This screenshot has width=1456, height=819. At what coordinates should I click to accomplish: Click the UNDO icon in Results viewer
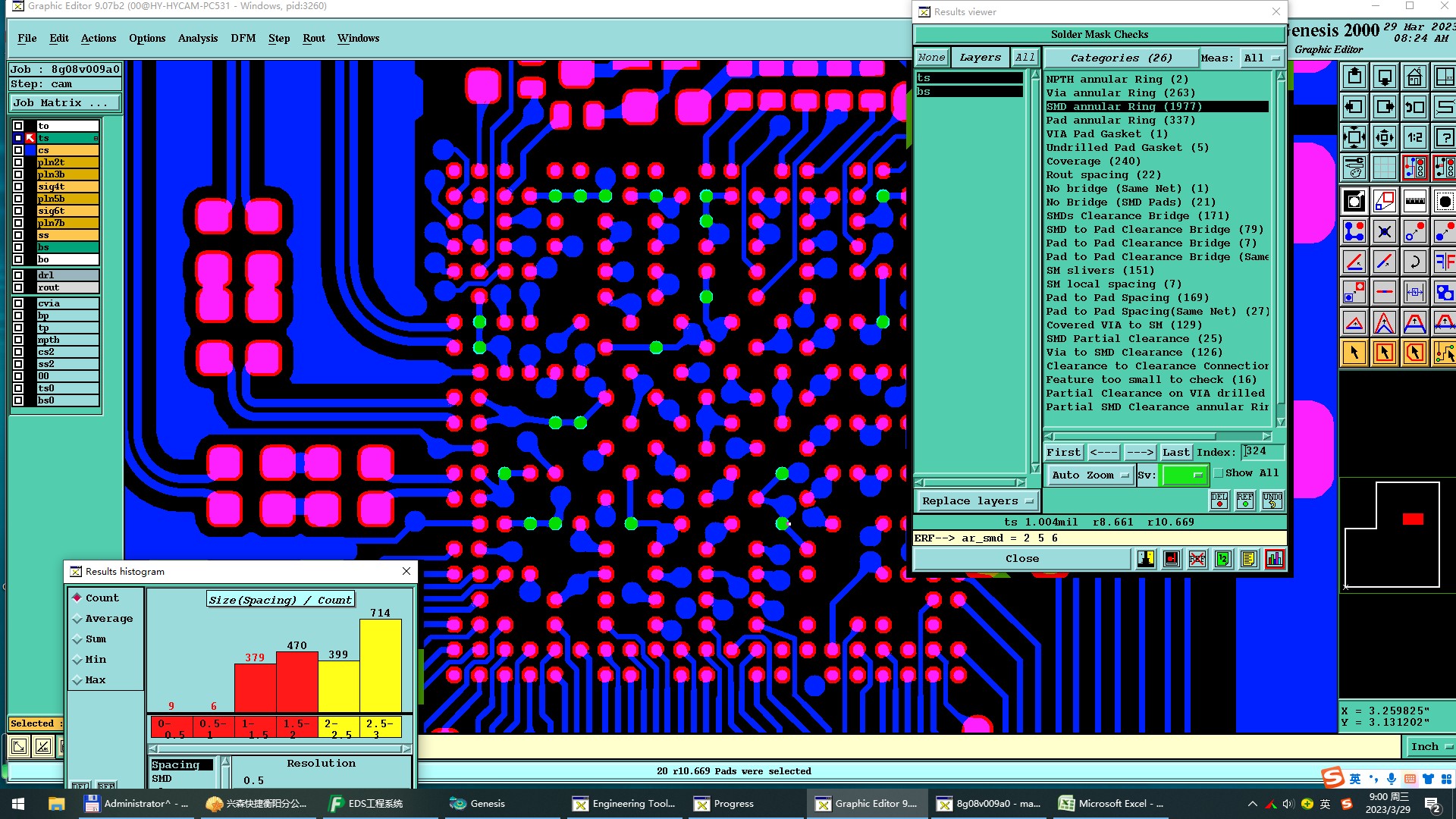pyautogui.click(x=1272, y=500)
